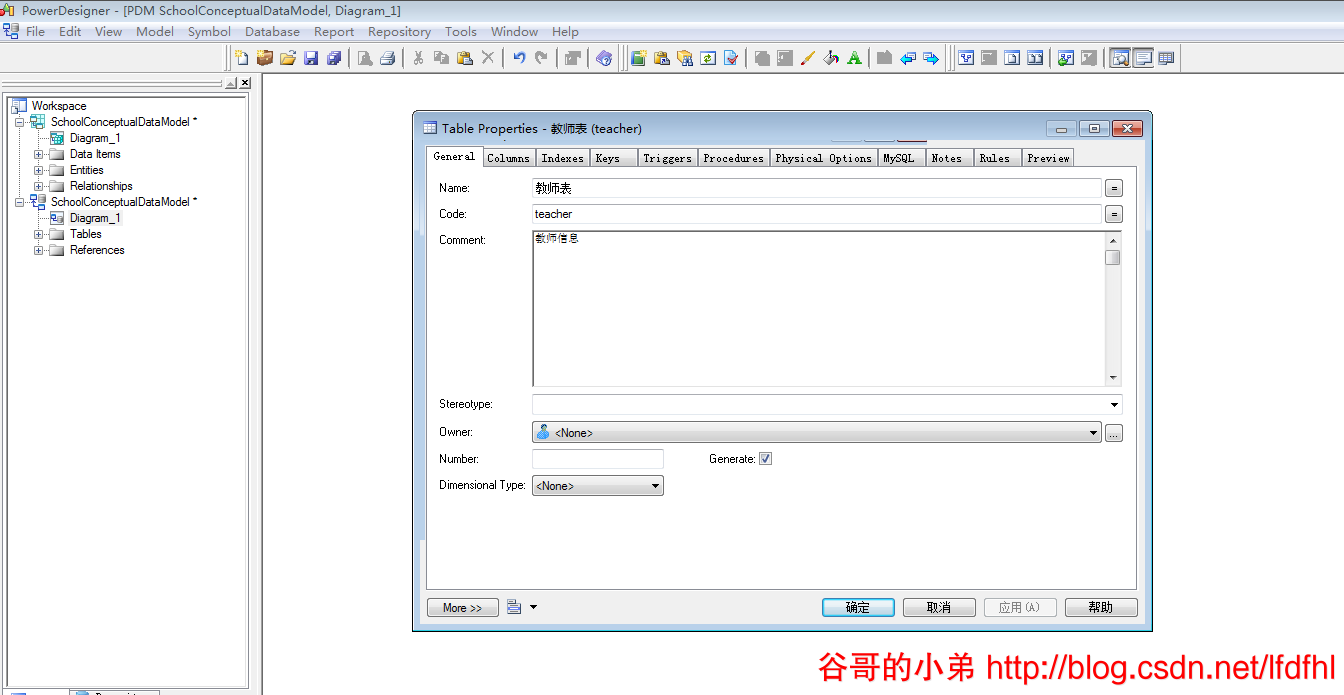This screenshot has width=1344, height=695.
Task: Switch to the Indexes tab
Action: click(x=562, y=158)
